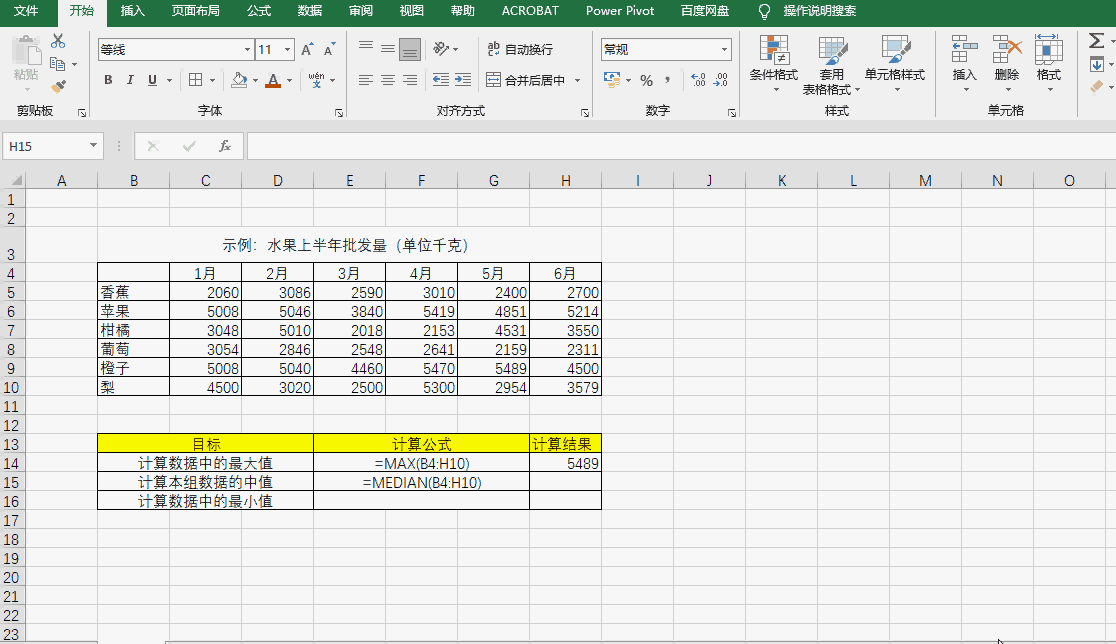Select cell containing =MEDIAN(B4:H10)
This screenshot has height=644, width=1116.
click(x=421, y=482)
